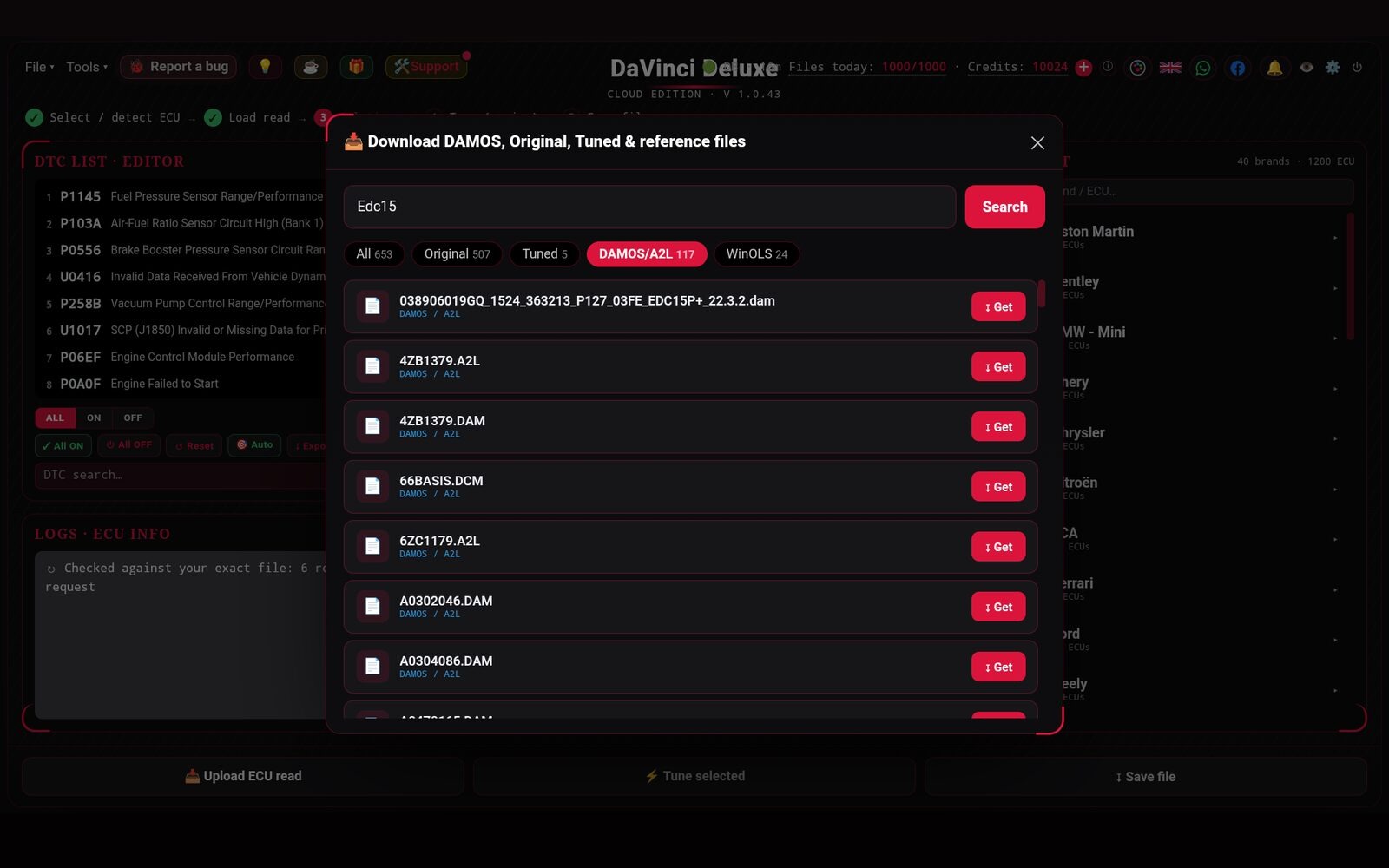Click the gift box icon
The image size is (1389, 868).
(356, 67)
